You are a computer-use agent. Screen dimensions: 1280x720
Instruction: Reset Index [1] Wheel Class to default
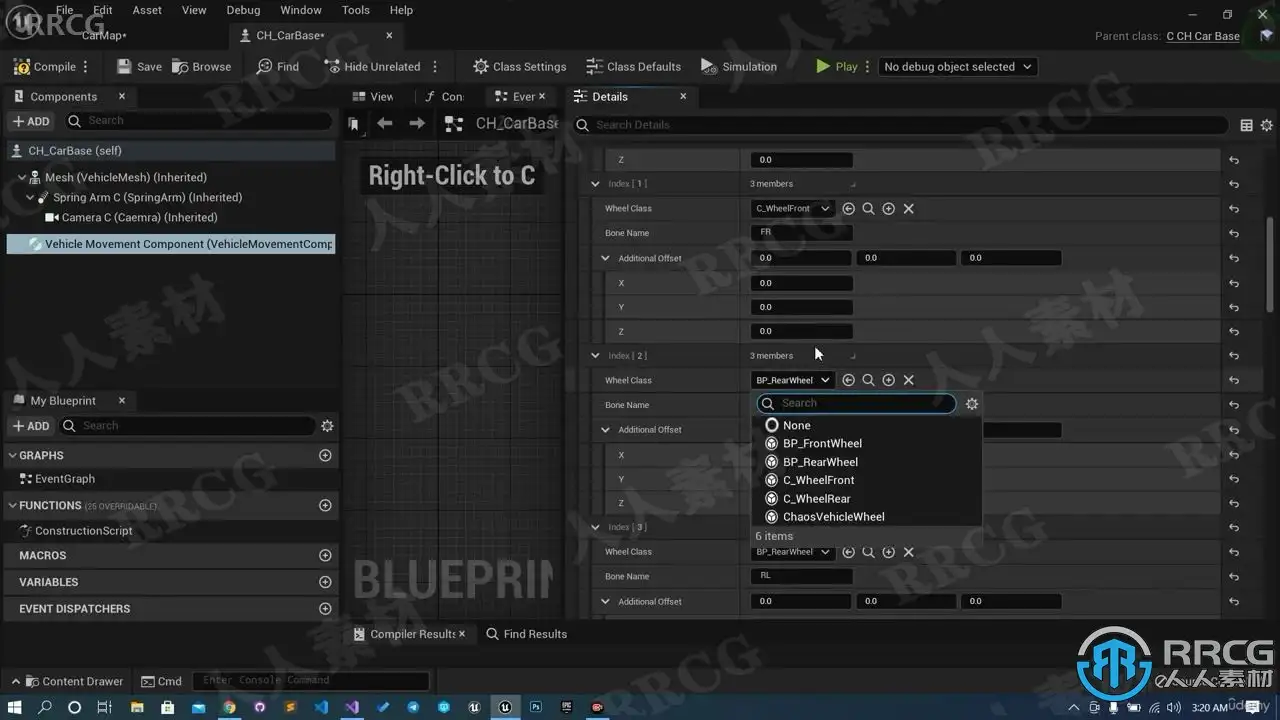tap(1234, 209)
